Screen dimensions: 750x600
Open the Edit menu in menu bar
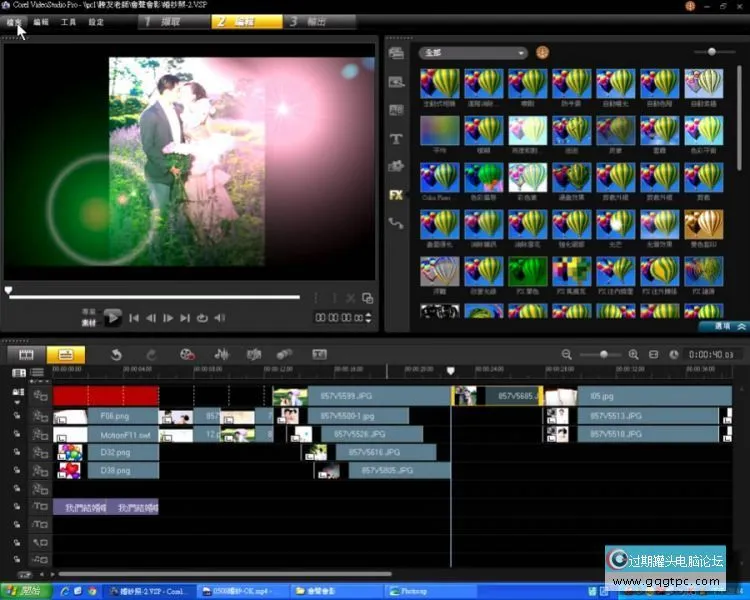pos(41,21)
